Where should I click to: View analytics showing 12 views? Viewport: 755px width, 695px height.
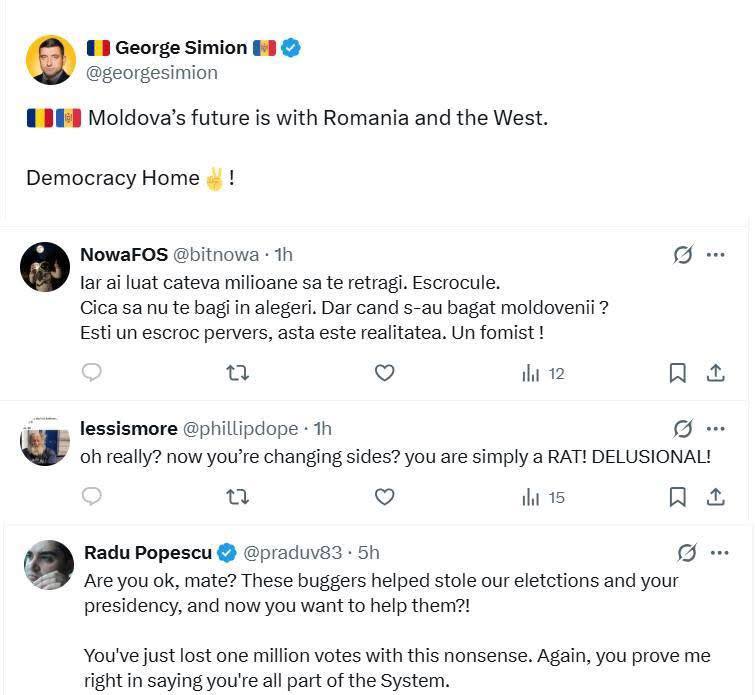(544, 373)
